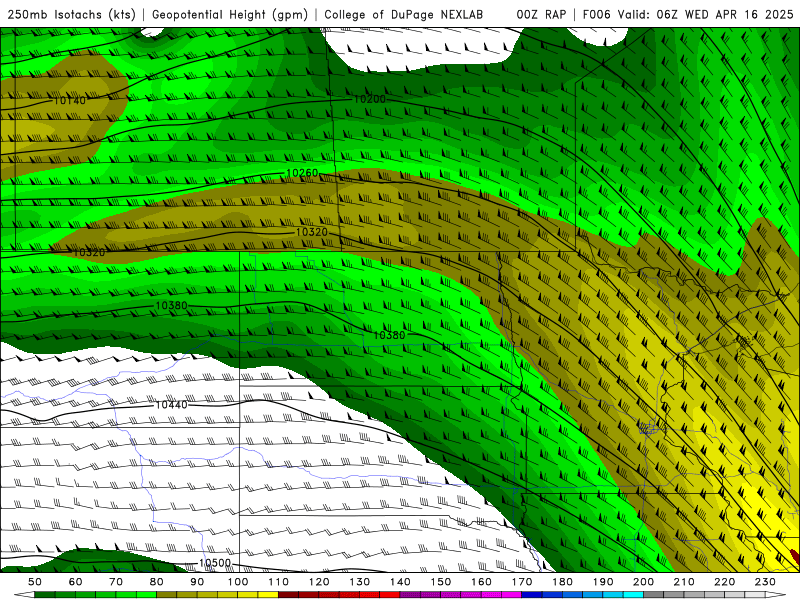Click the 50 value on the color scale

click(35, 582)
